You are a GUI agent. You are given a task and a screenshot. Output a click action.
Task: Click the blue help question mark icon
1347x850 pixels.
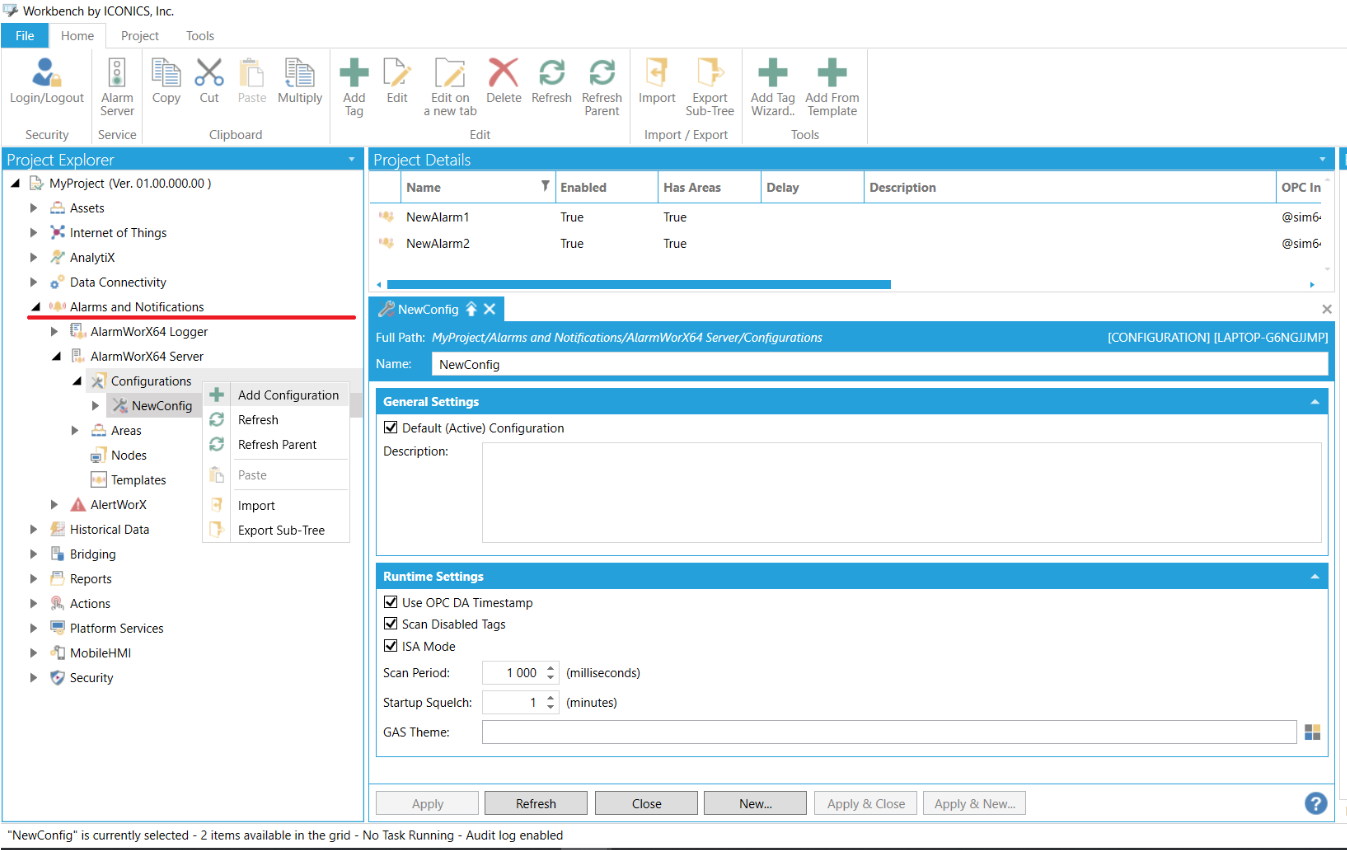click(x=1316, y=803)
